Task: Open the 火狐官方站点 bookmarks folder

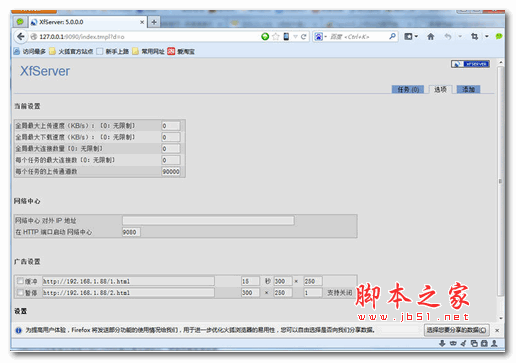Action: pos(71,51)
